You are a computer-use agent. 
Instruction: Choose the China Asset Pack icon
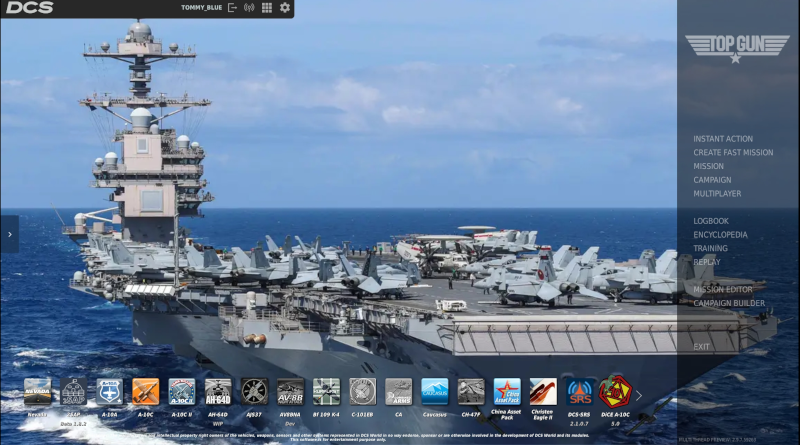507,391
